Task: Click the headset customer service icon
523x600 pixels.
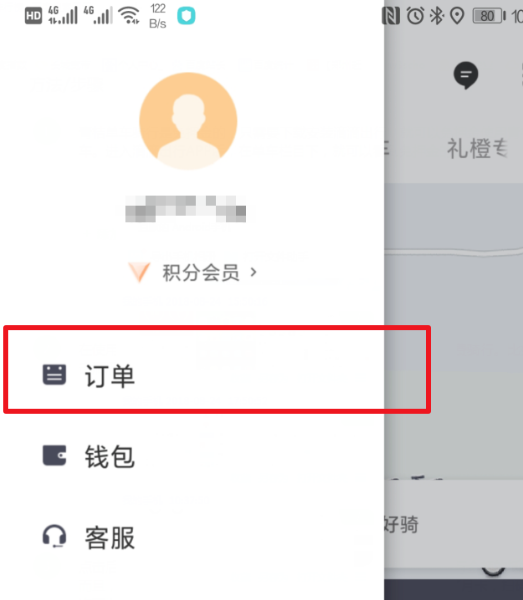Action: pos(54,536)
